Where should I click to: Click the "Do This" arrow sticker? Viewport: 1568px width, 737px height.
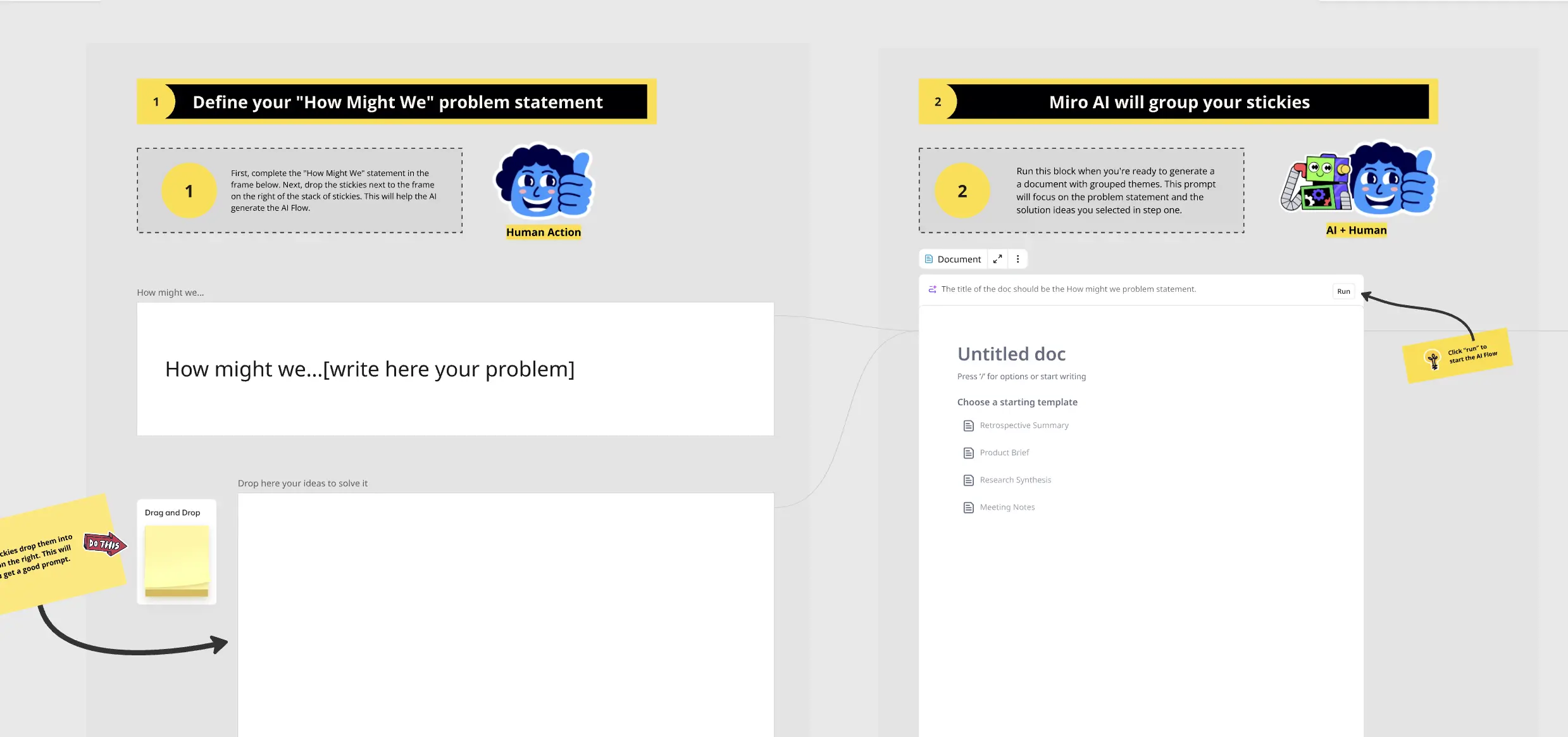[x=105, y=544]
